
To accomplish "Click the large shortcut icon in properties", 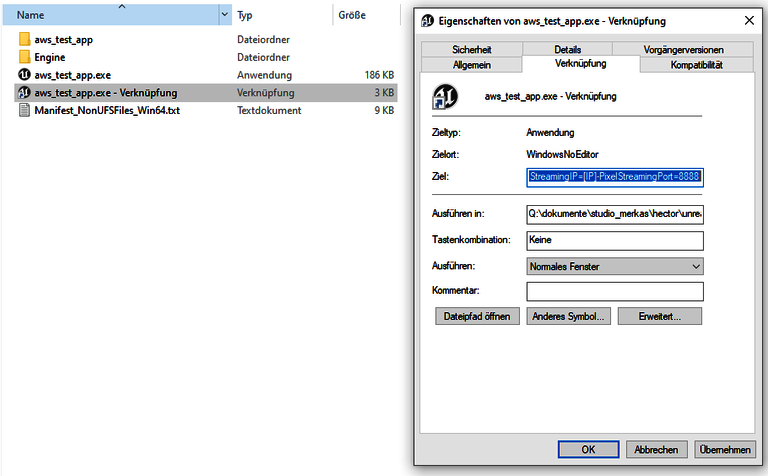I will coord(444,97).
